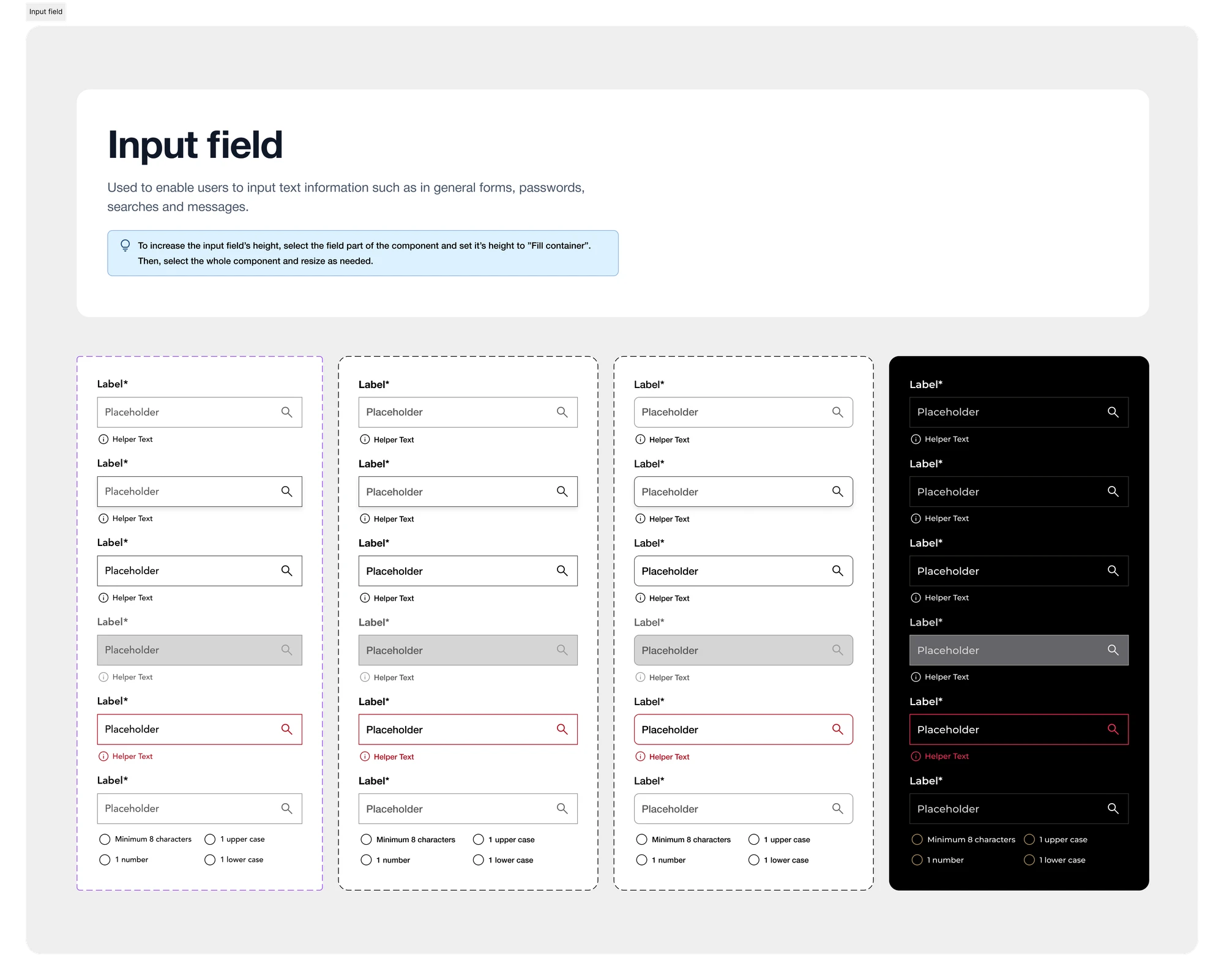Click the red search icon in the rounded-field panel
Screen dimensions: 1224x980
pyautogui.click(x=838, y=729)
